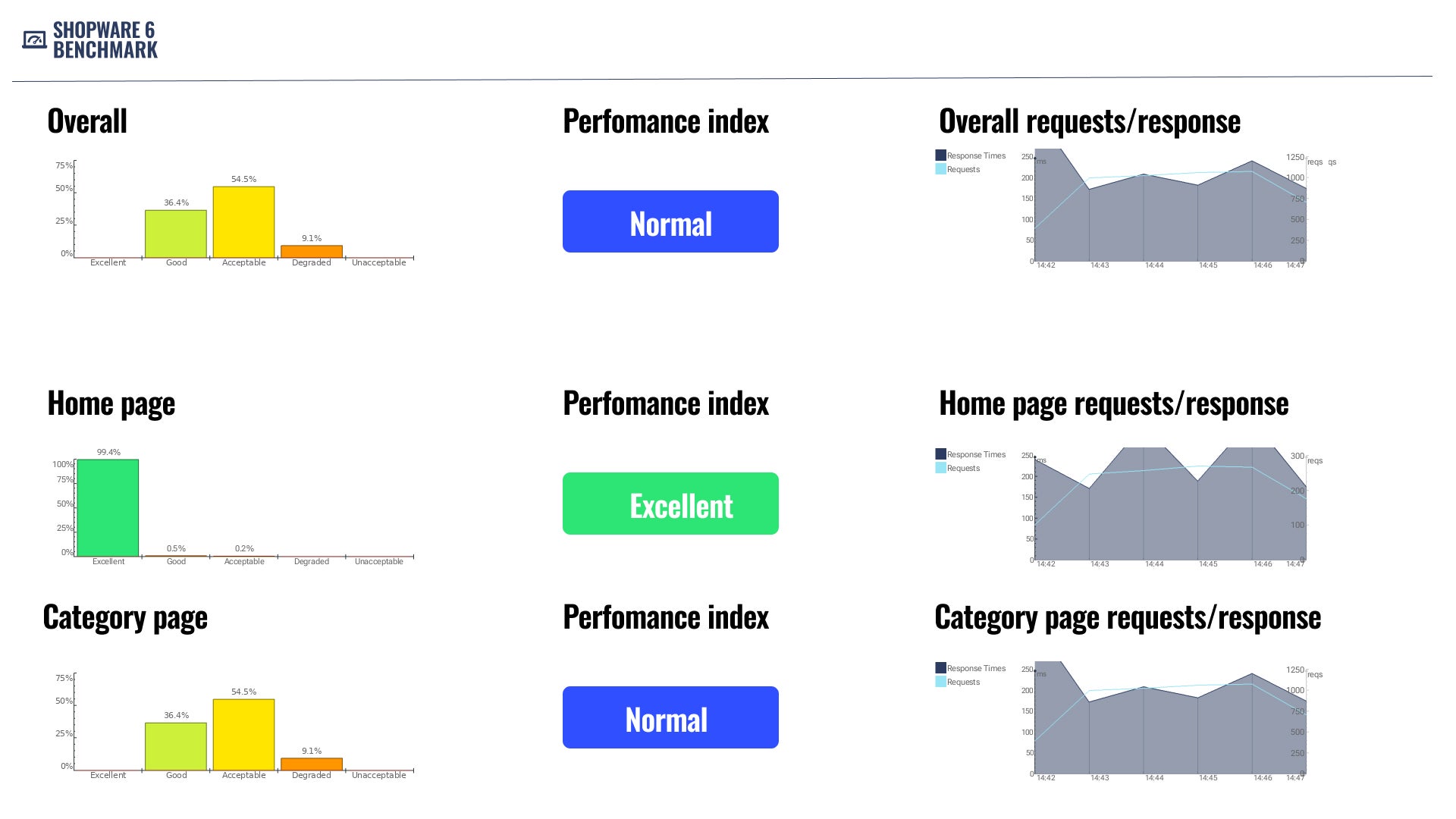Toggle Response Times legend in Overall chart
1456x819 pixels.
971,155
